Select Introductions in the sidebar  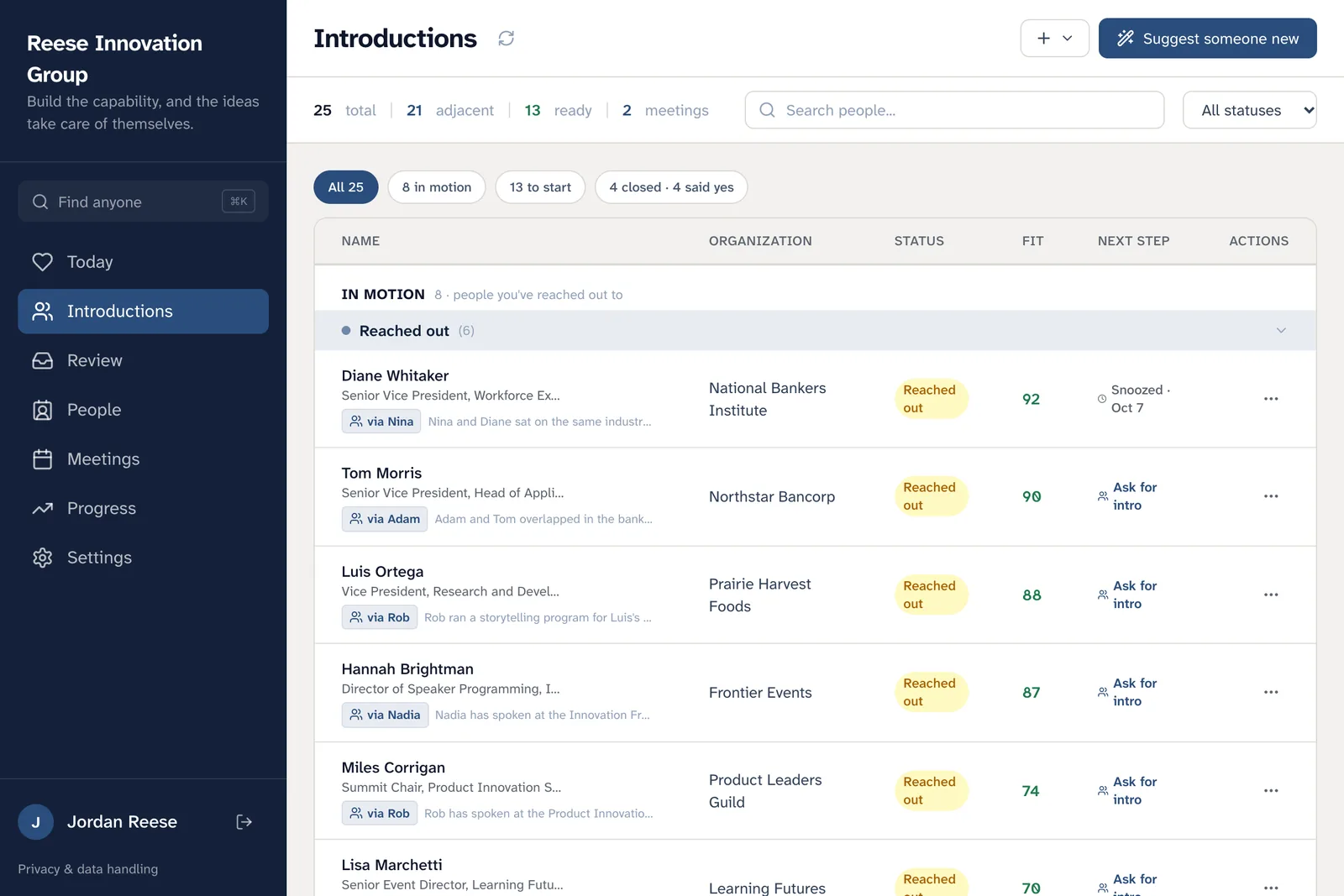tap(143, 312)
